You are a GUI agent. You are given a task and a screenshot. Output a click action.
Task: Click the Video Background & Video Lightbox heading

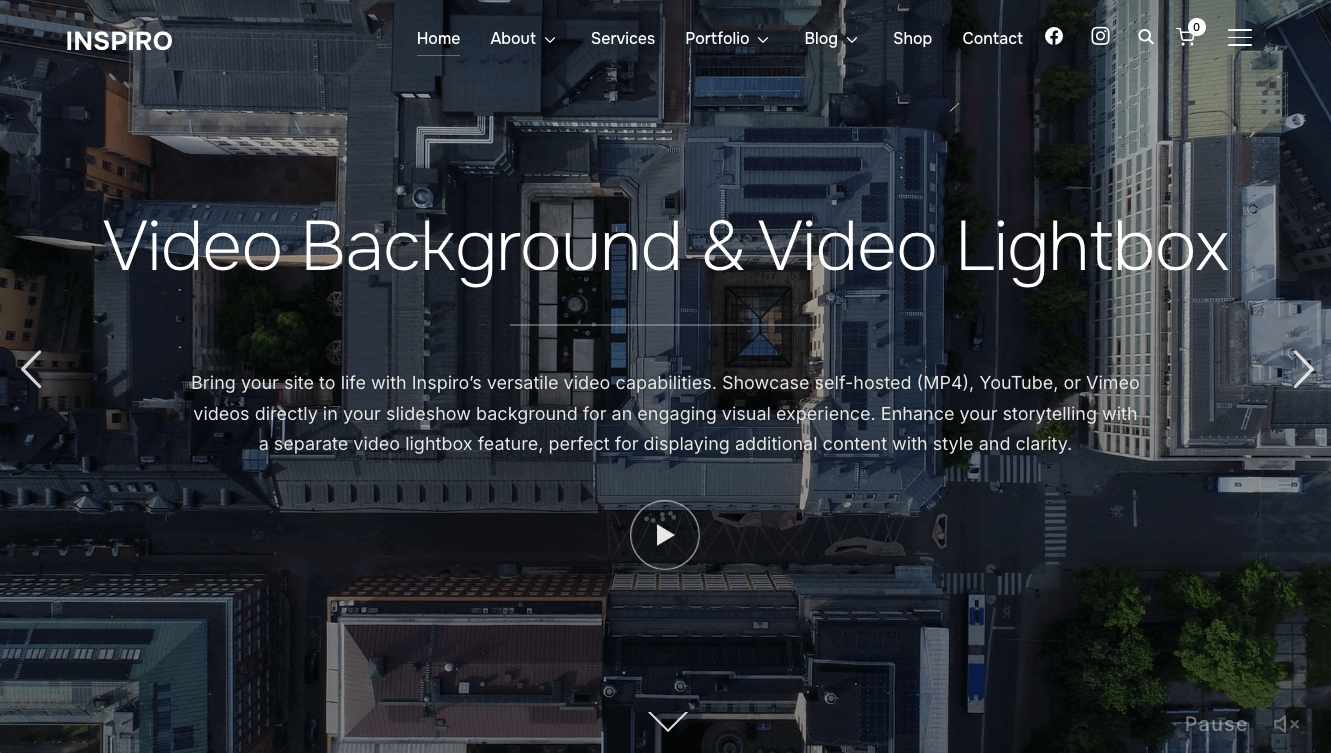coord(665,246)
